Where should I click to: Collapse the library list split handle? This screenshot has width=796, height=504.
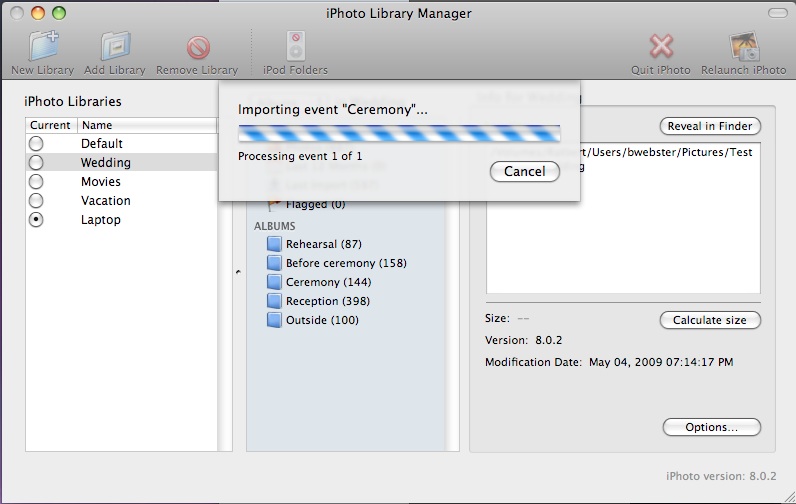(x=238, y=272)
